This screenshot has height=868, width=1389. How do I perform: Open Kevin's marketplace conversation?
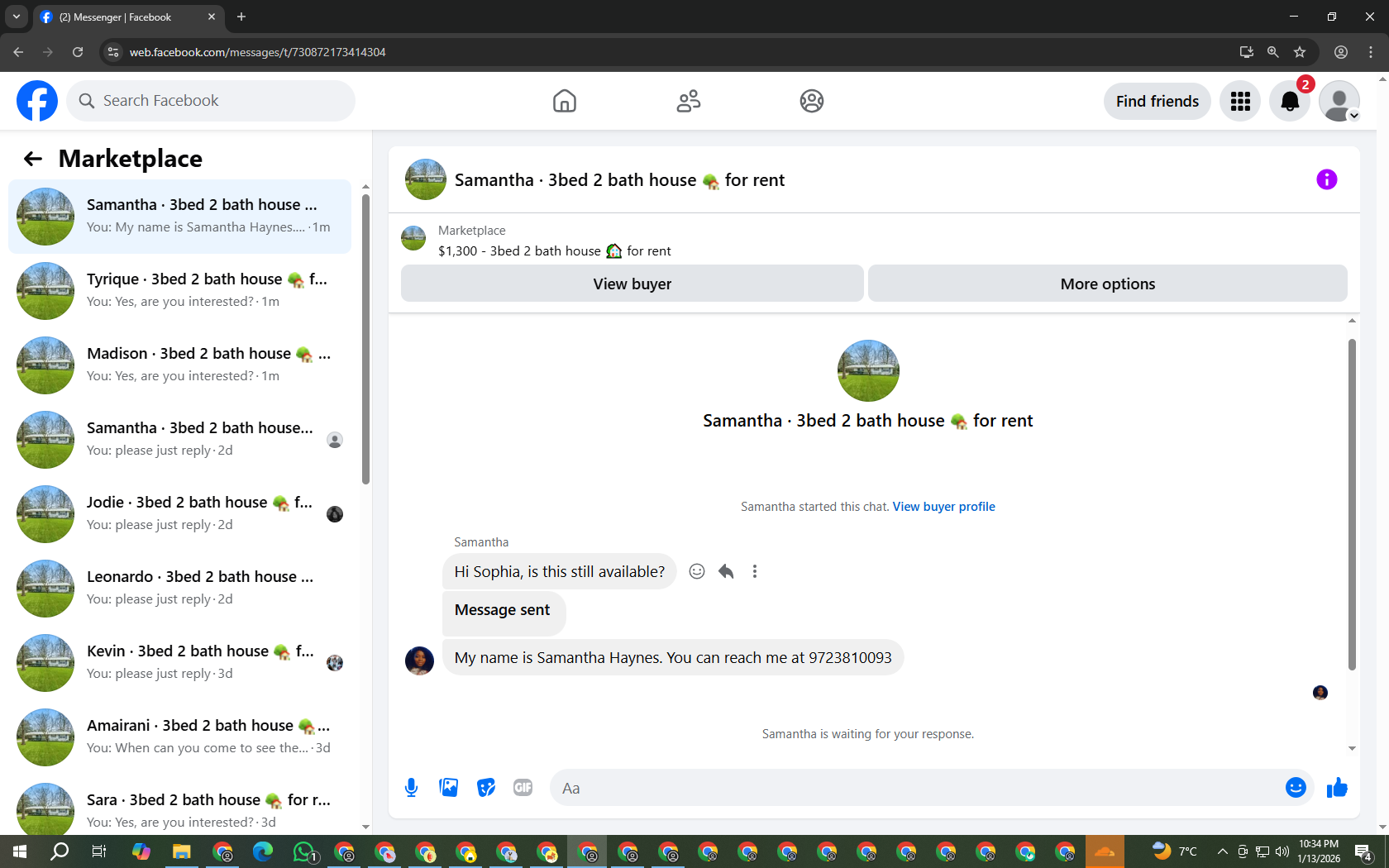(180, 663)
